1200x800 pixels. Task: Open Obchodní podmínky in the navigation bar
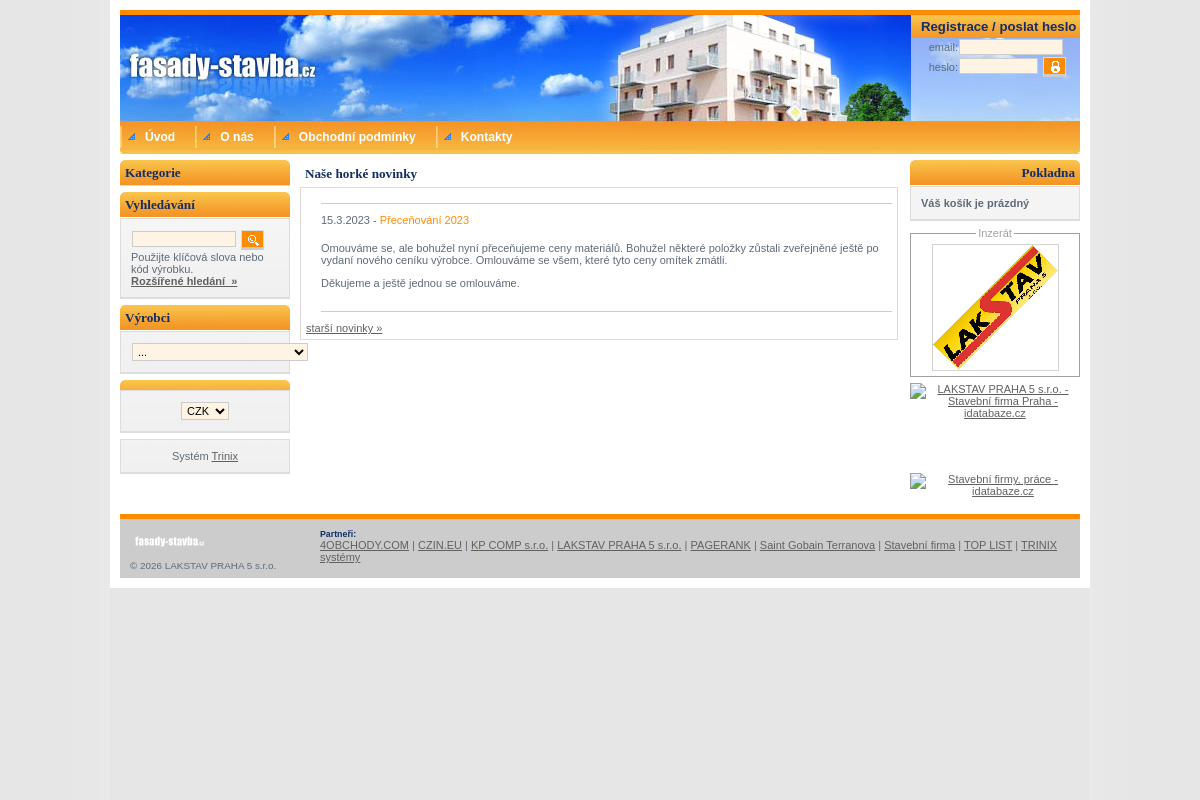pyautogui.click(x=357, y=137)
